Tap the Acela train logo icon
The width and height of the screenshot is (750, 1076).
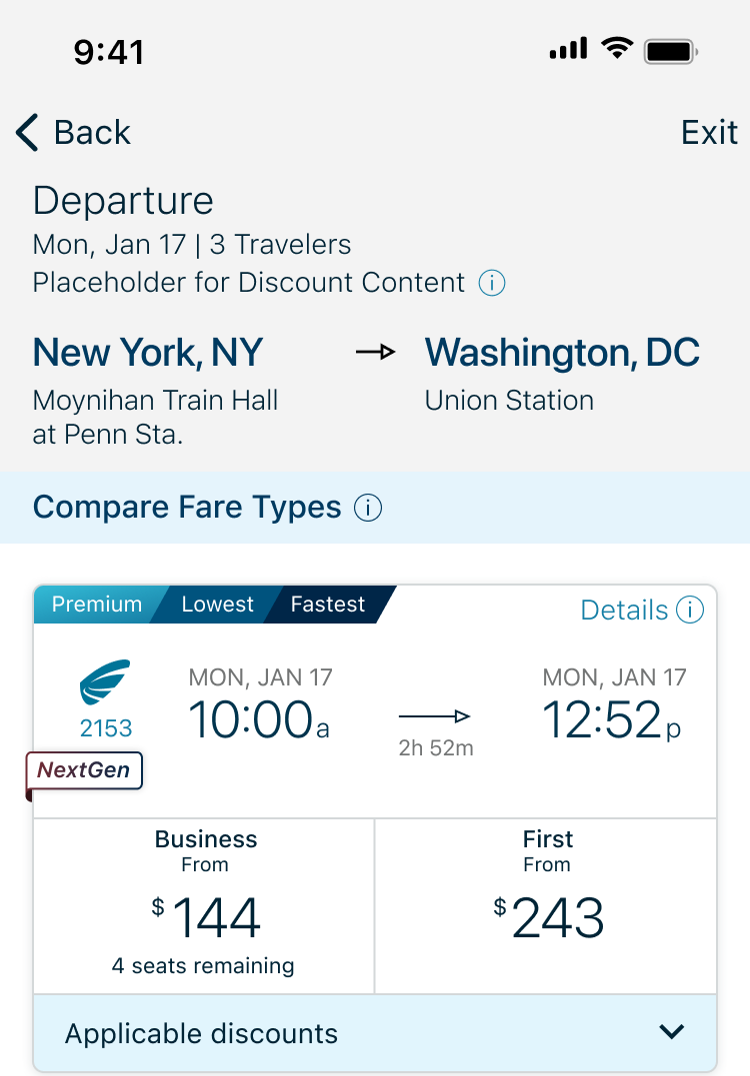point(105,682)
